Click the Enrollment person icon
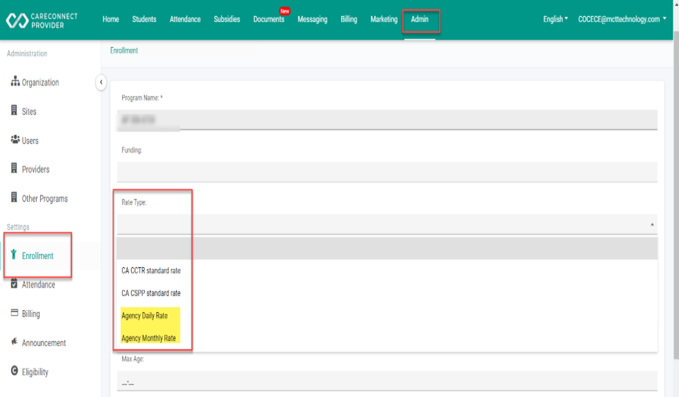Image resolution: width=679 pixels, height=397 pixels. point(14,255)
